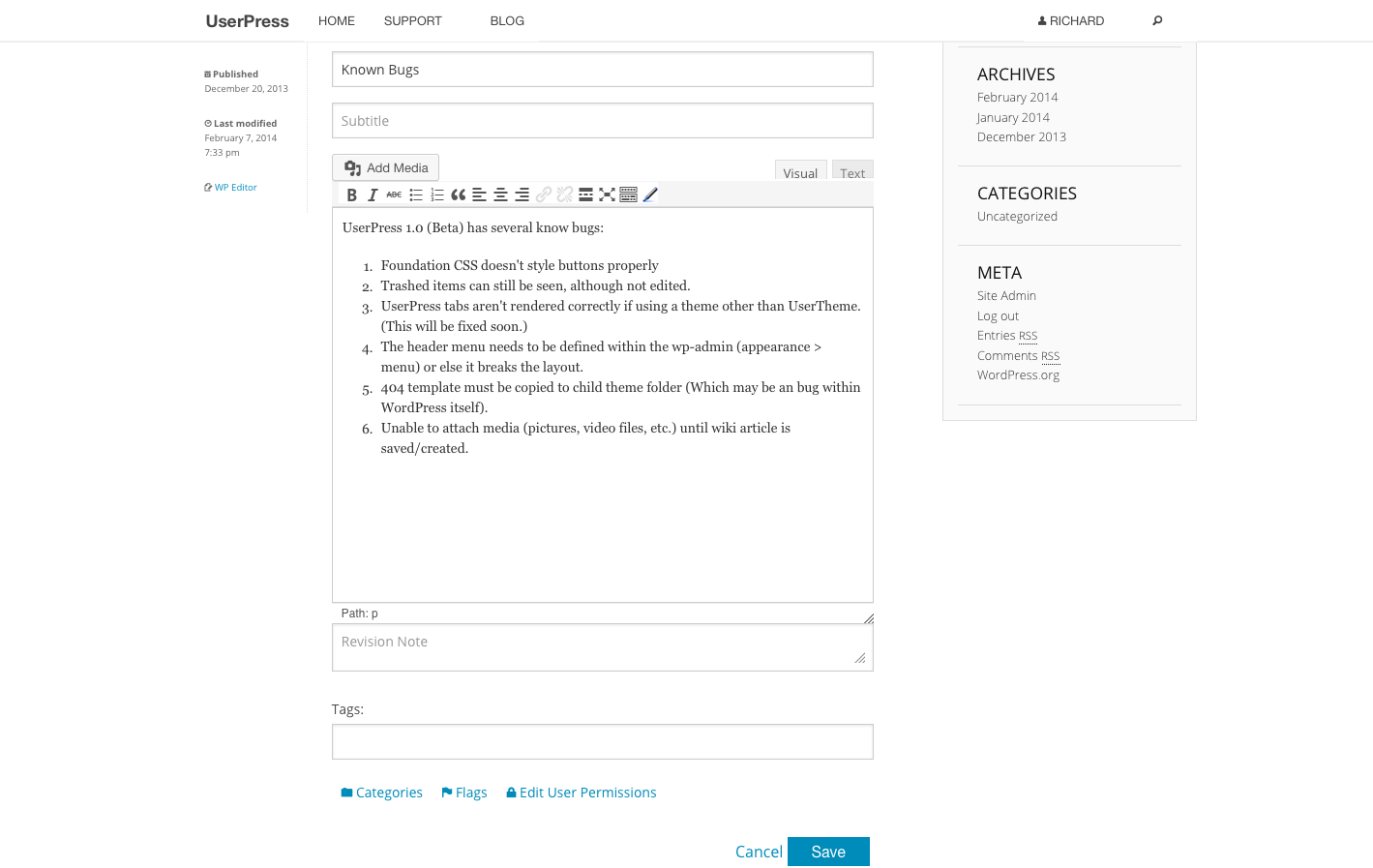Click the Revision Note resize grip
1373x868 pixels.
point(859,658)
